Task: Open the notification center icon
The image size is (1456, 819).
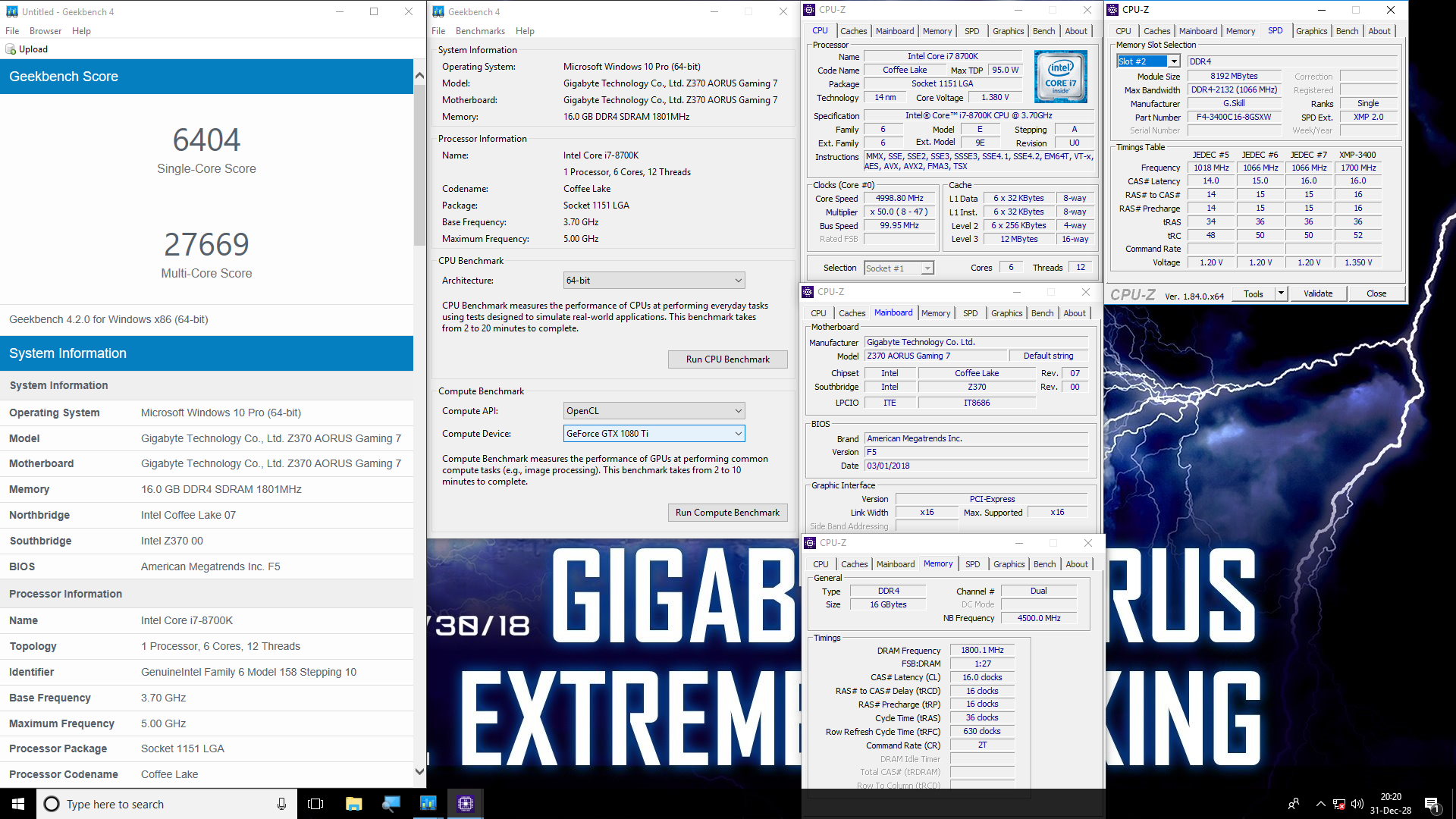Action: [1432, 804]
